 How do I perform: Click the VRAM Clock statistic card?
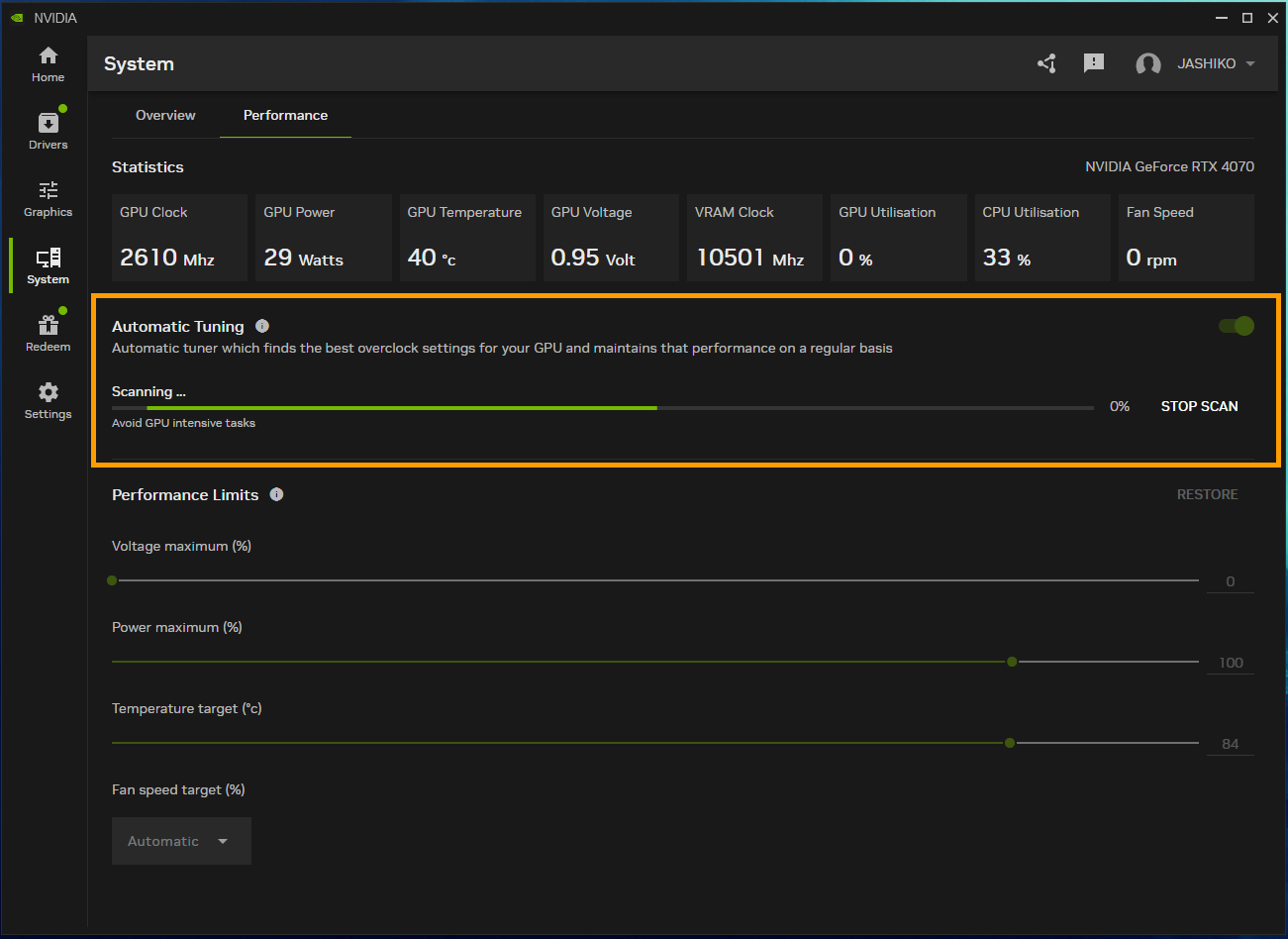click(754, 238)
